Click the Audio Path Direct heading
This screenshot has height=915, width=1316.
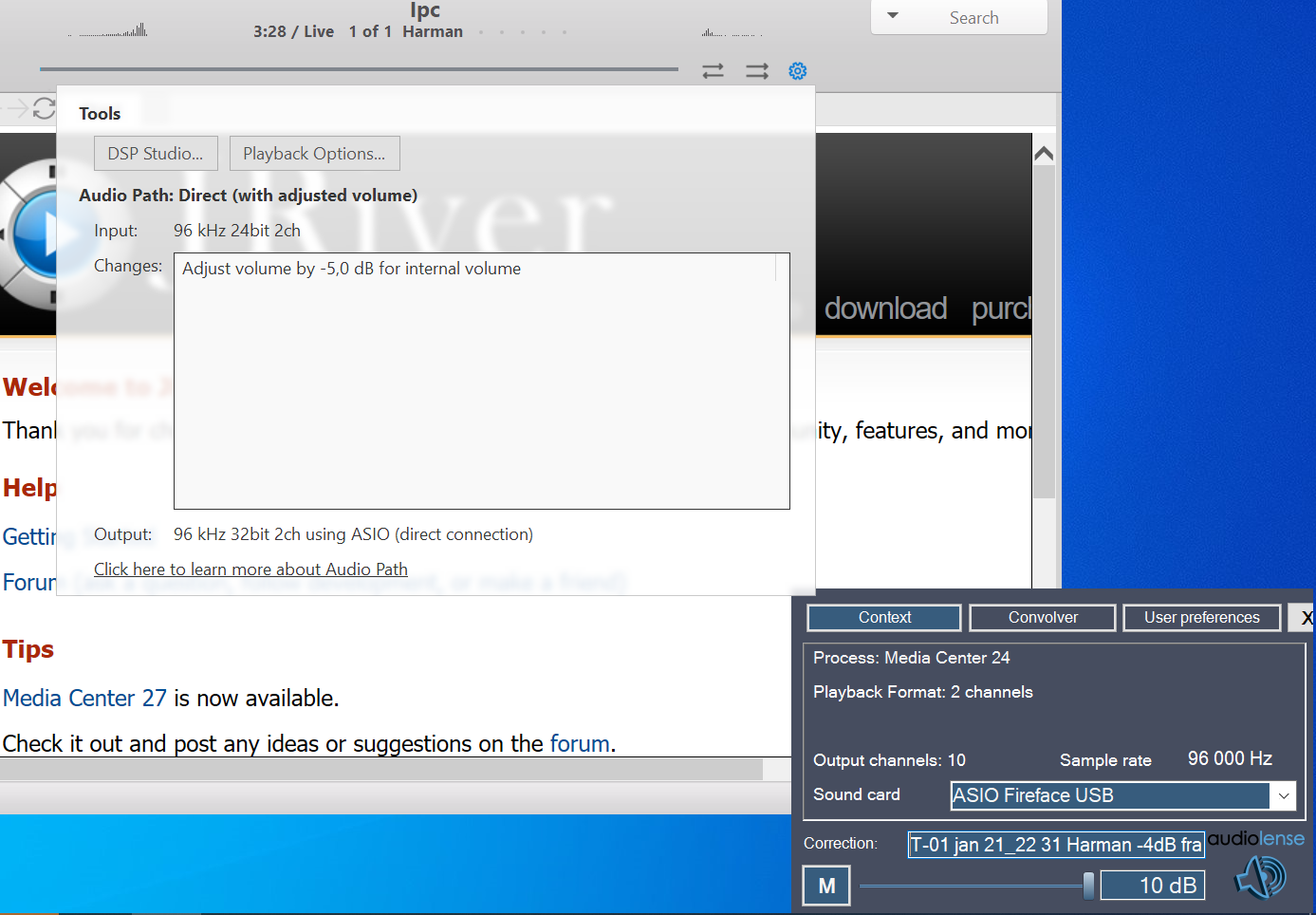[x=249, y=196]
